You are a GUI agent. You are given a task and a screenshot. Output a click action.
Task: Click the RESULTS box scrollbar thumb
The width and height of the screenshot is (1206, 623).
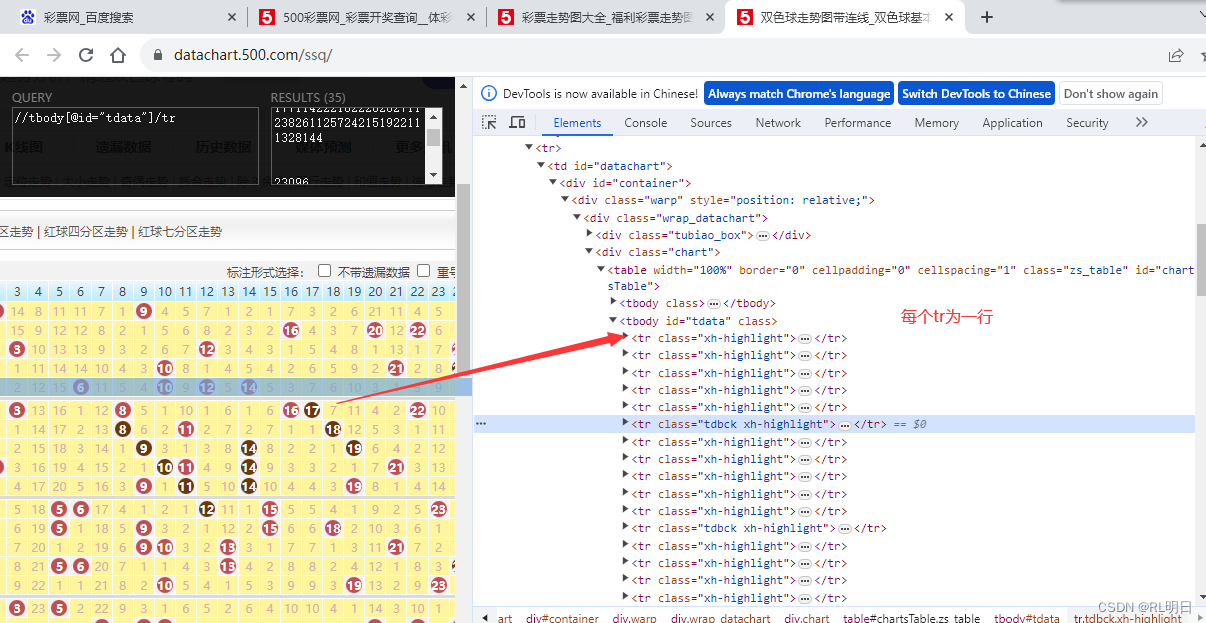click(x=433, y=138)
